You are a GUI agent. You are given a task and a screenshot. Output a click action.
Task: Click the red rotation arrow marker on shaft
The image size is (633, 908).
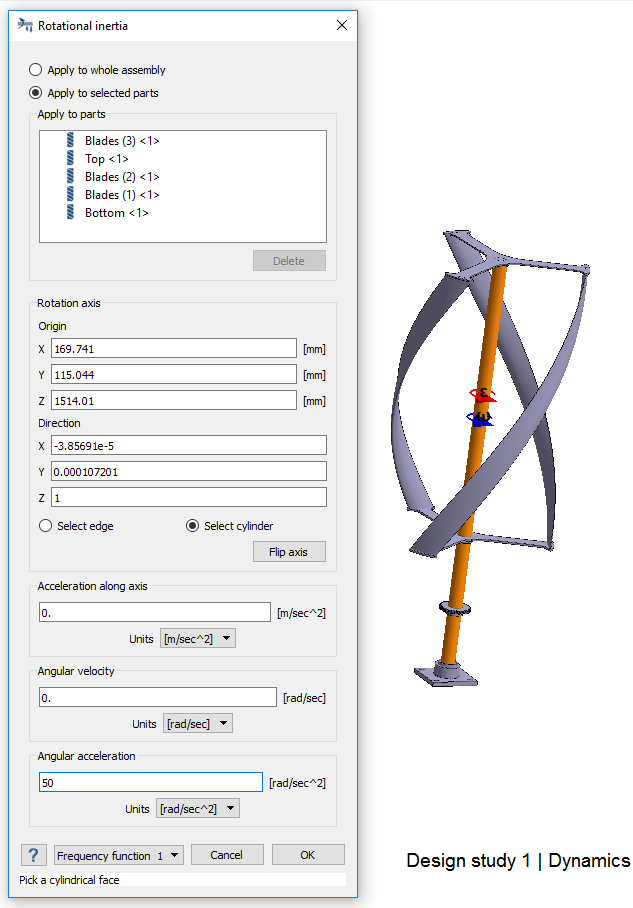tap(483, 394)
